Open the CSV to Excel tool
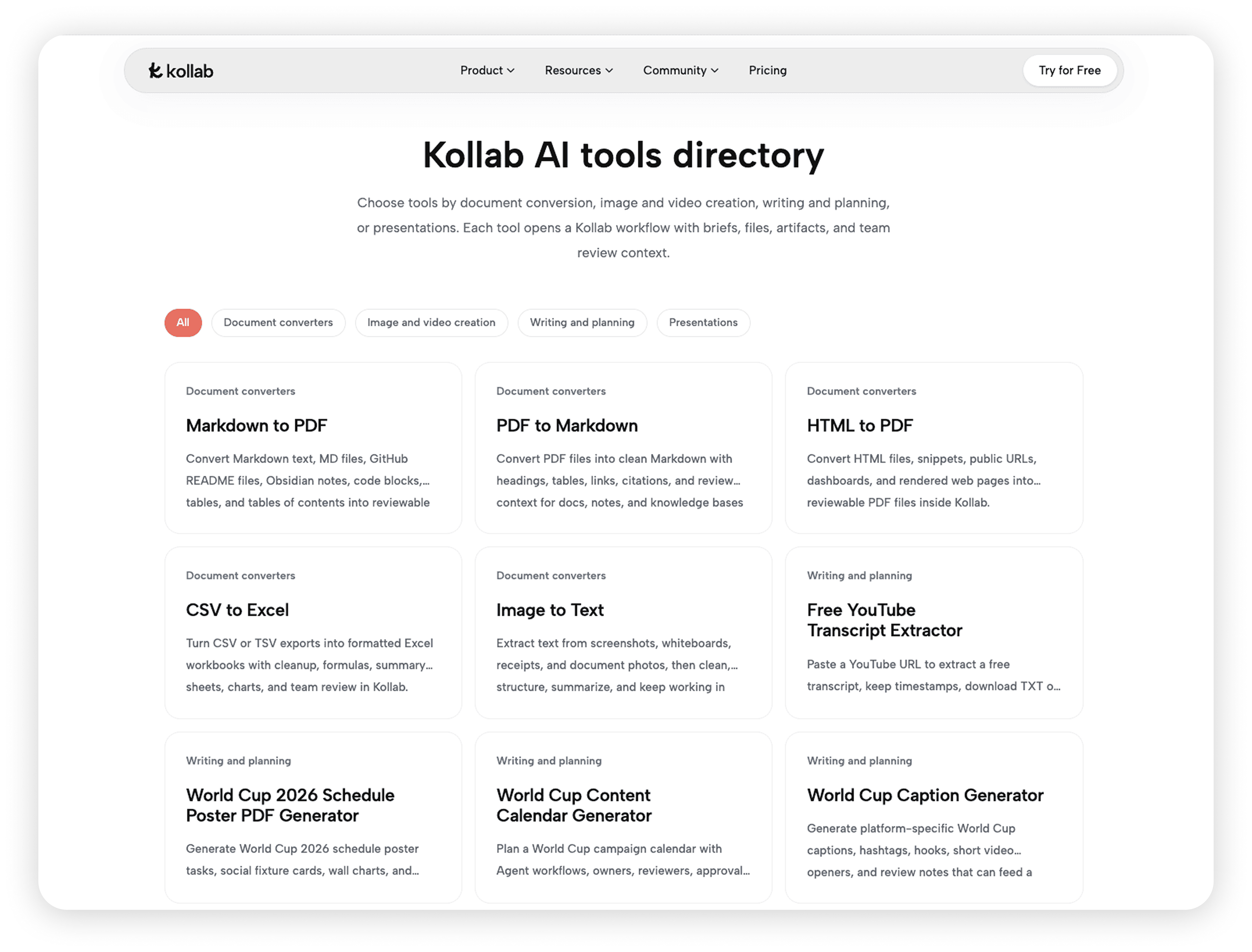 coord(313,633)
